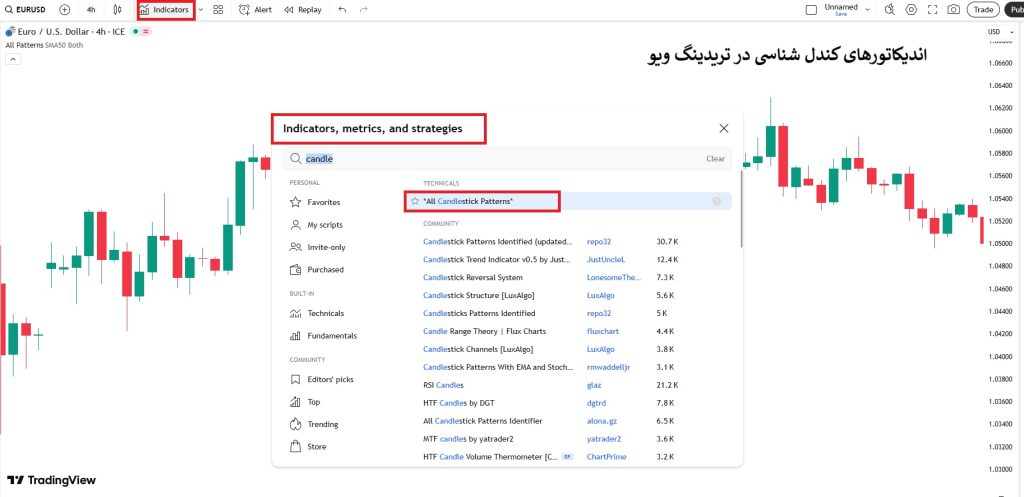Select Candlestick Reversal System script
This screenshot has width=1024, height=497.
pos(473,278)
